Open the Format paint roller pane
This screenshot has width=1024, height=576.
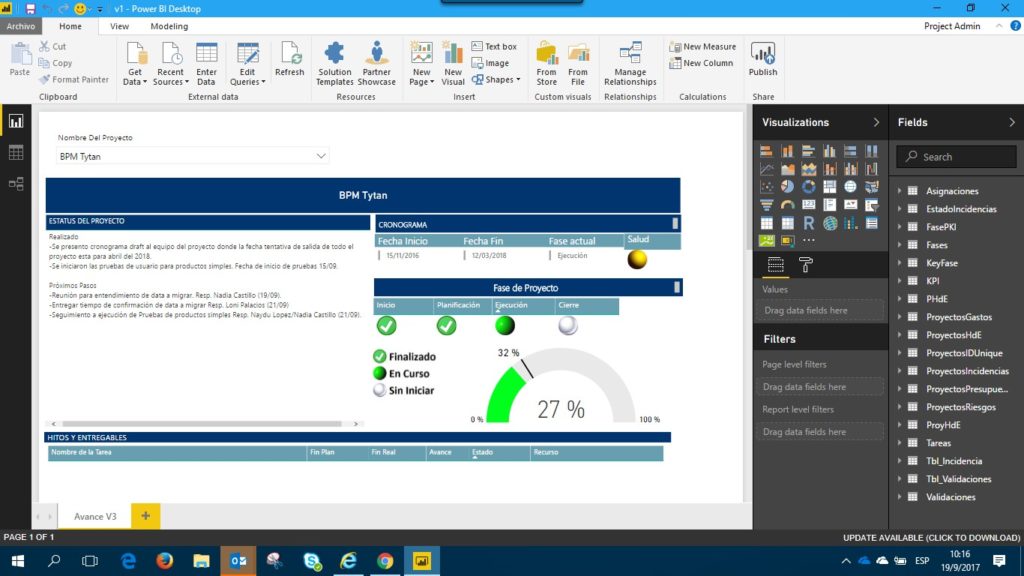click(806, 264)
